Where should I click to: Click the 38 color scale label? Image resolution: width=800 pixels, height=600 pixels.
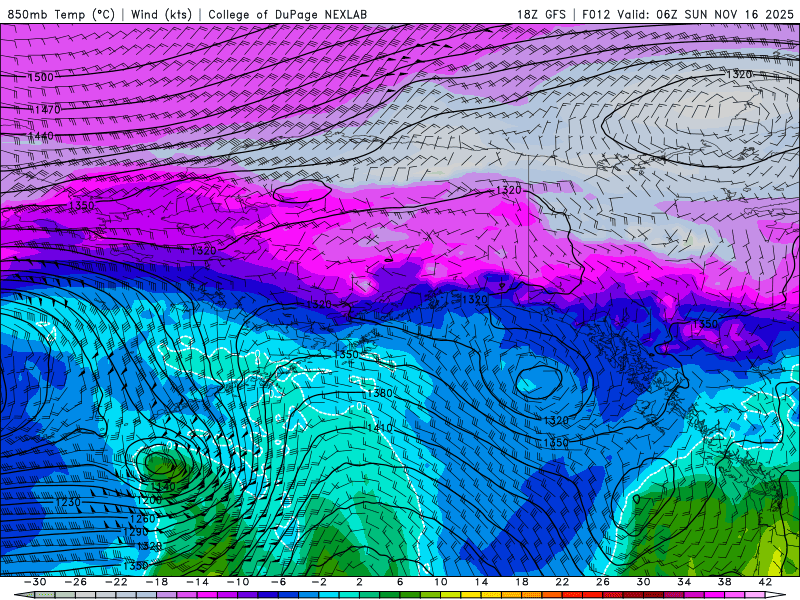[x=724, y=582]
